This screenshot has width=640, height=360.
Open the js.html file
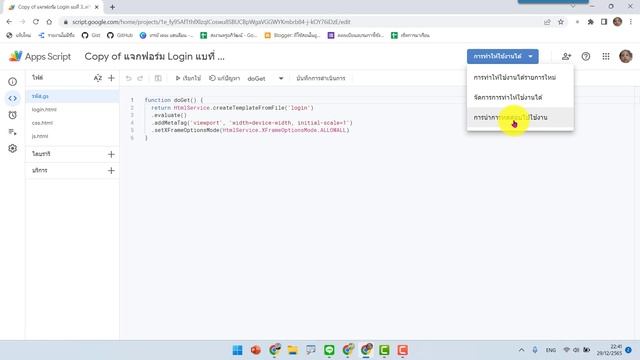tap(72, 136)
